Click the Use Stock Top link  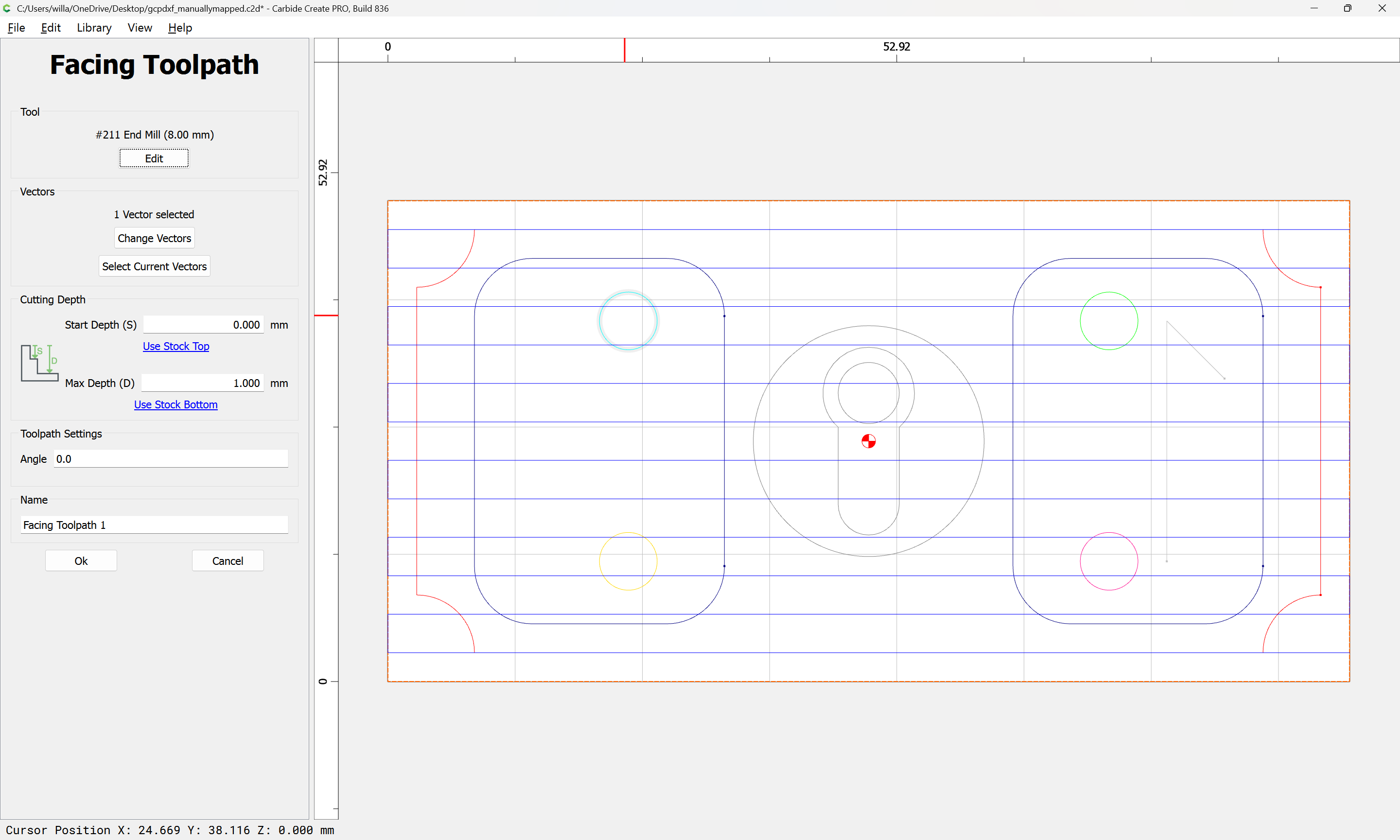[175, 346]
